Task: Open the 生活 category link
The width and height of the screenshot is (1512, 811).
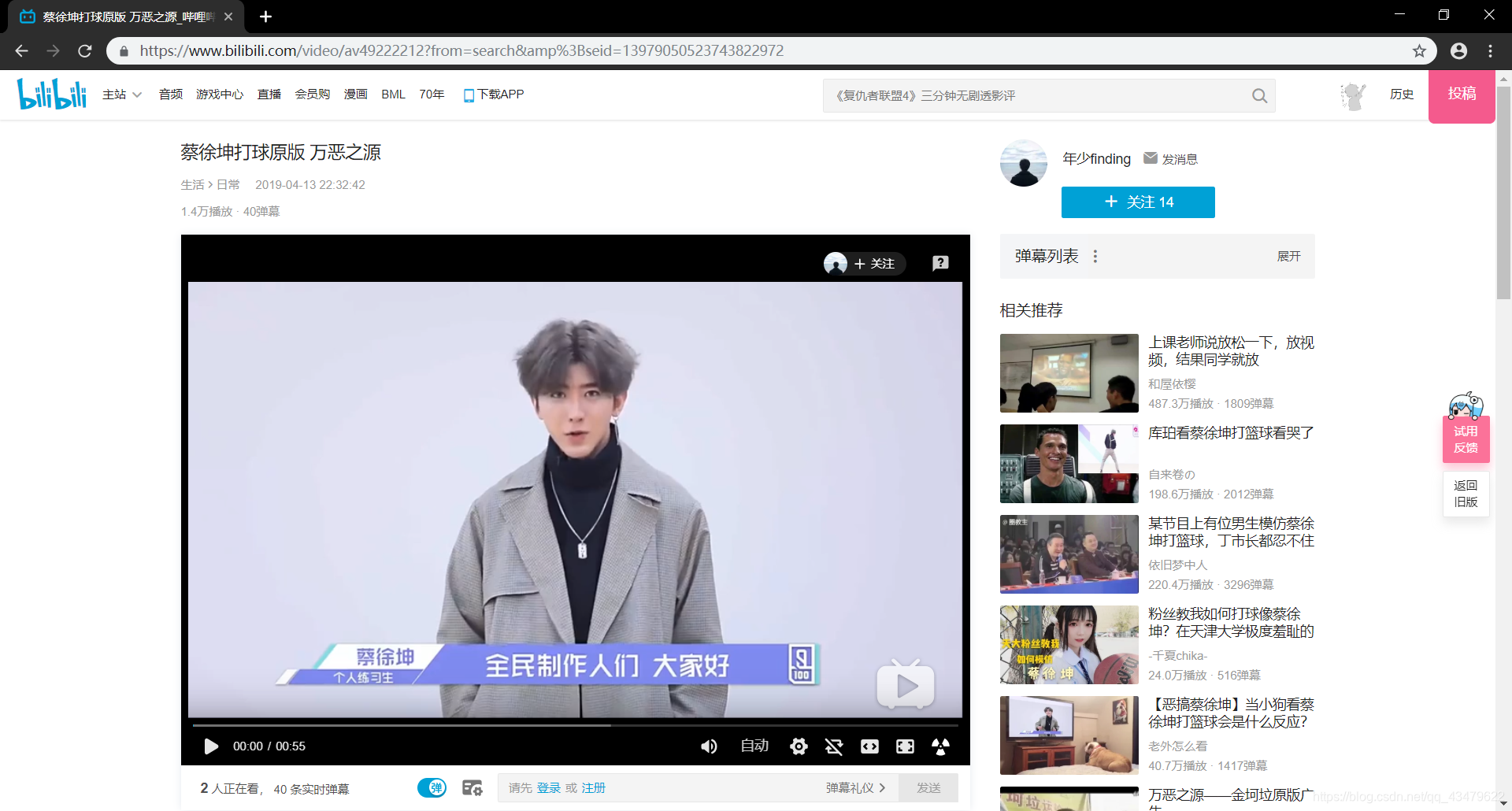Action: pos(192,184)
